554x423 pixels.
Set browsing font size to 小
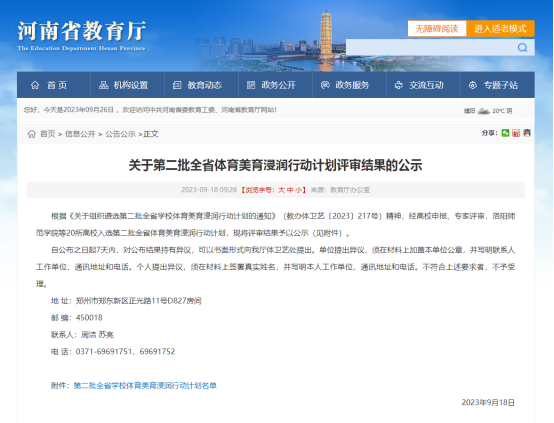tap(299, 190)
